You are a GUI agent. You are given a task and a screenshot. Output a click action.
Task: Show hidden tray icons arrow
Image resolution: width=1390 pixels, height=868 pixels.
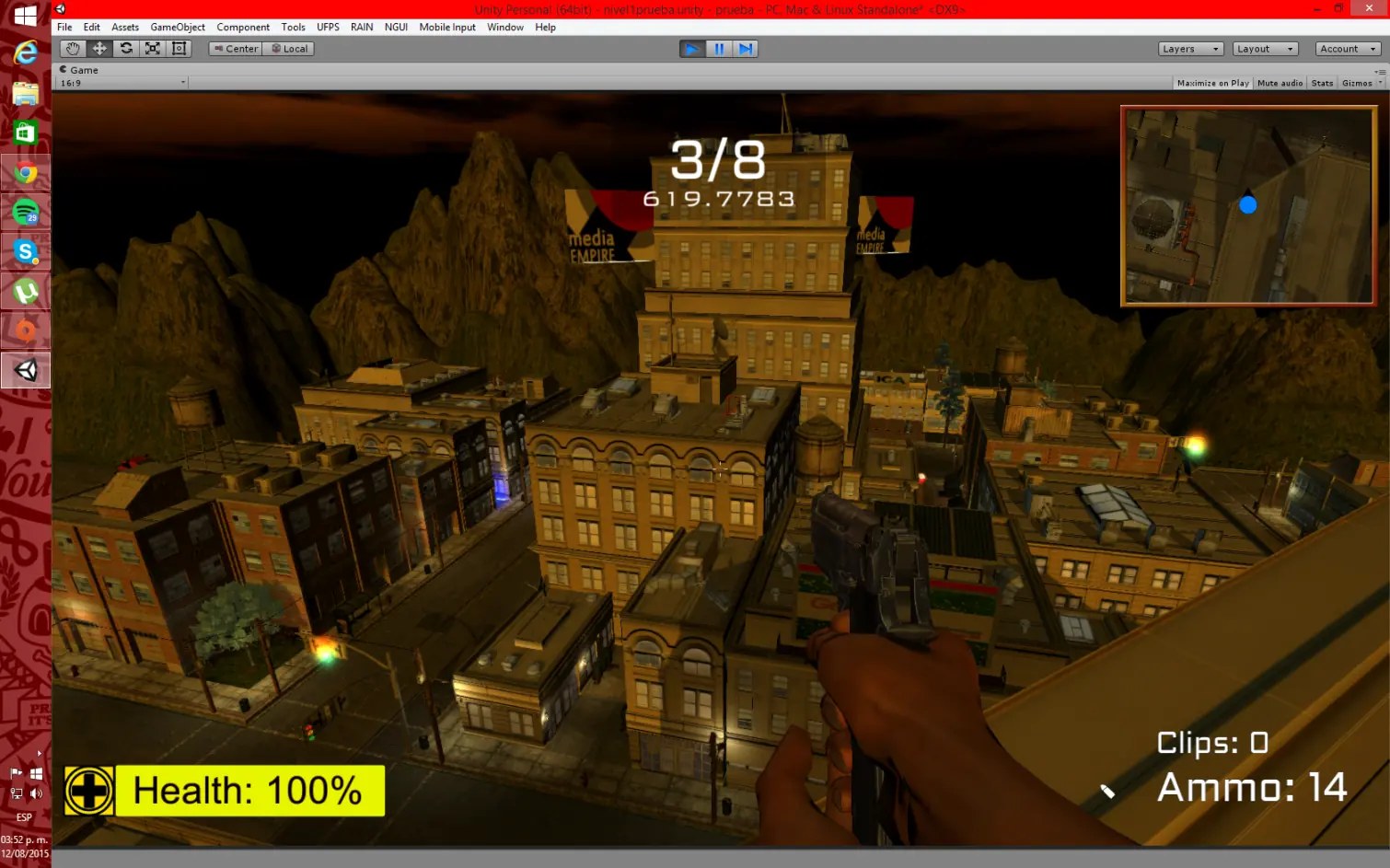(x=39, y=754)
